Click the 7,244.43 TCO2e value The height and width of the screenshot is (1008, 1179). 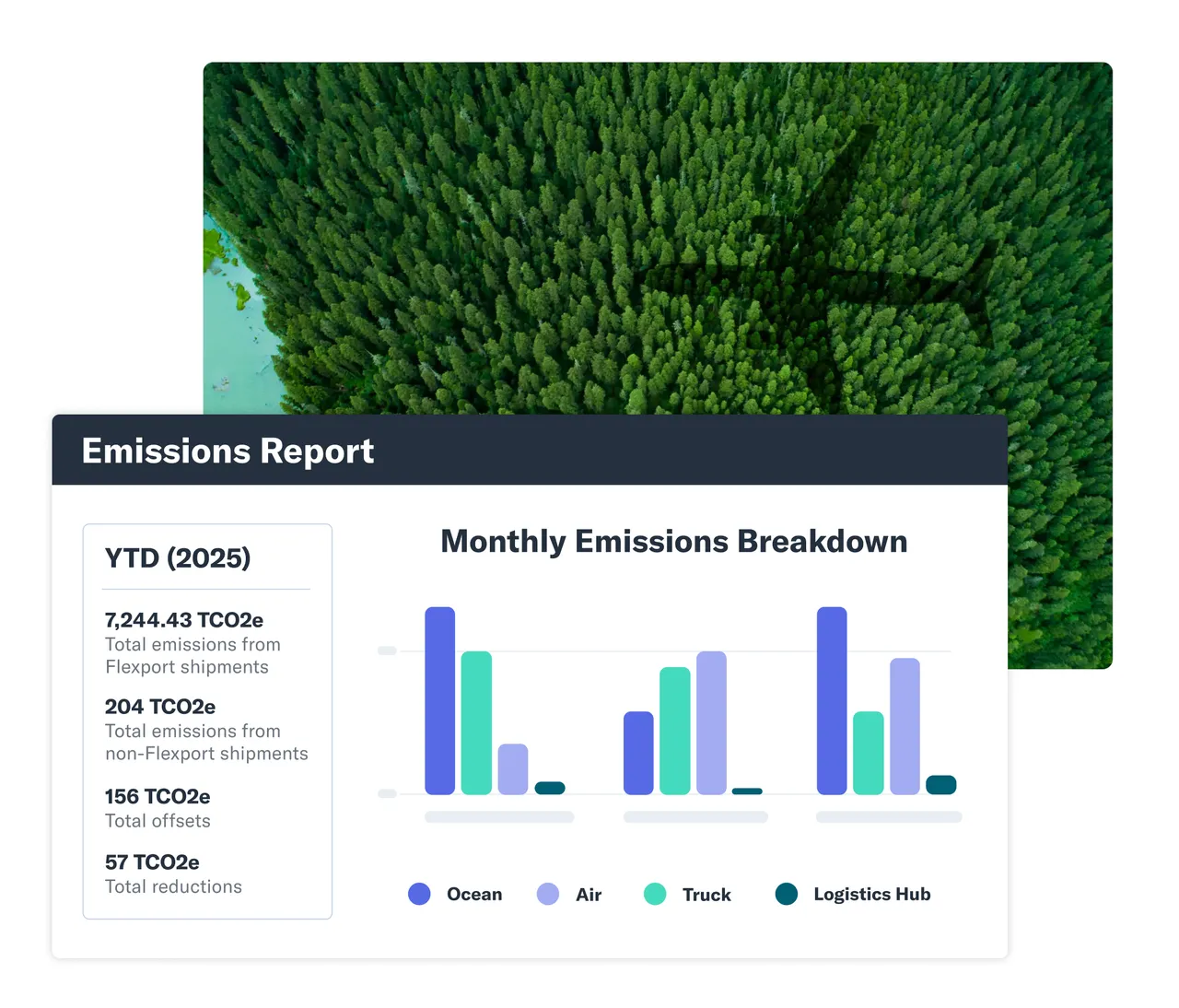click(184, 620)
